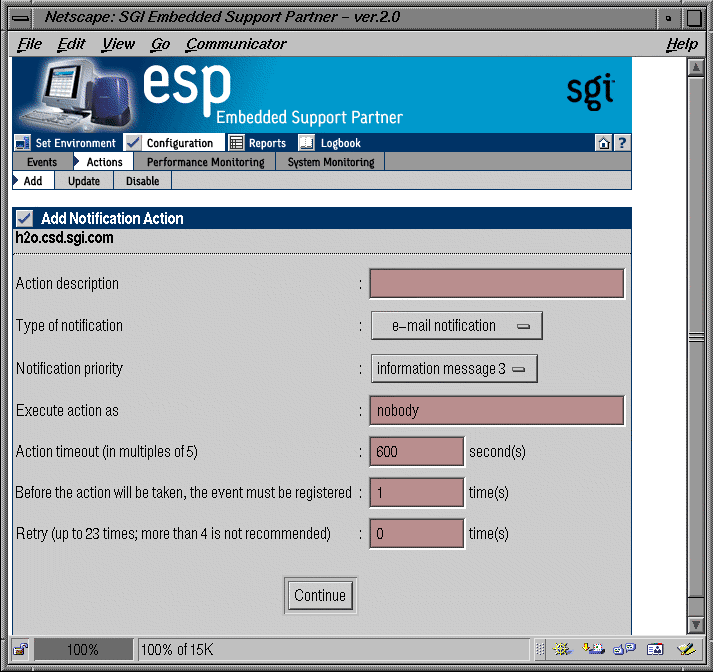Click the 100% of 15K status text
The image size is (713, 672).
[x=177, y=650]
